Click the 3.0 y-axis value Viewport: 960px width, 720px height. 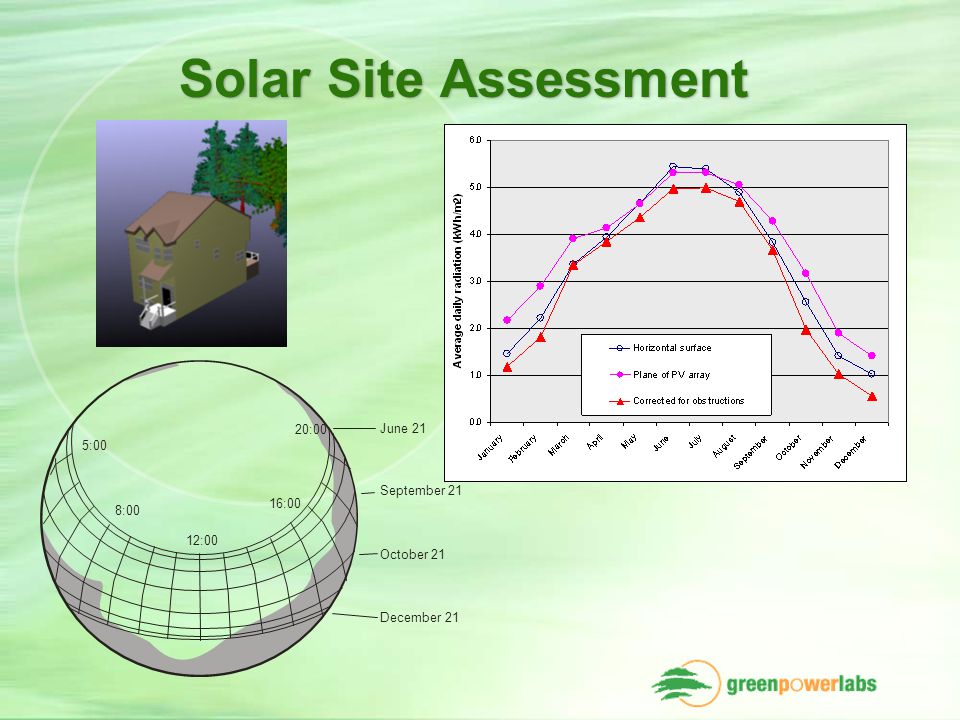pos(476,282)
